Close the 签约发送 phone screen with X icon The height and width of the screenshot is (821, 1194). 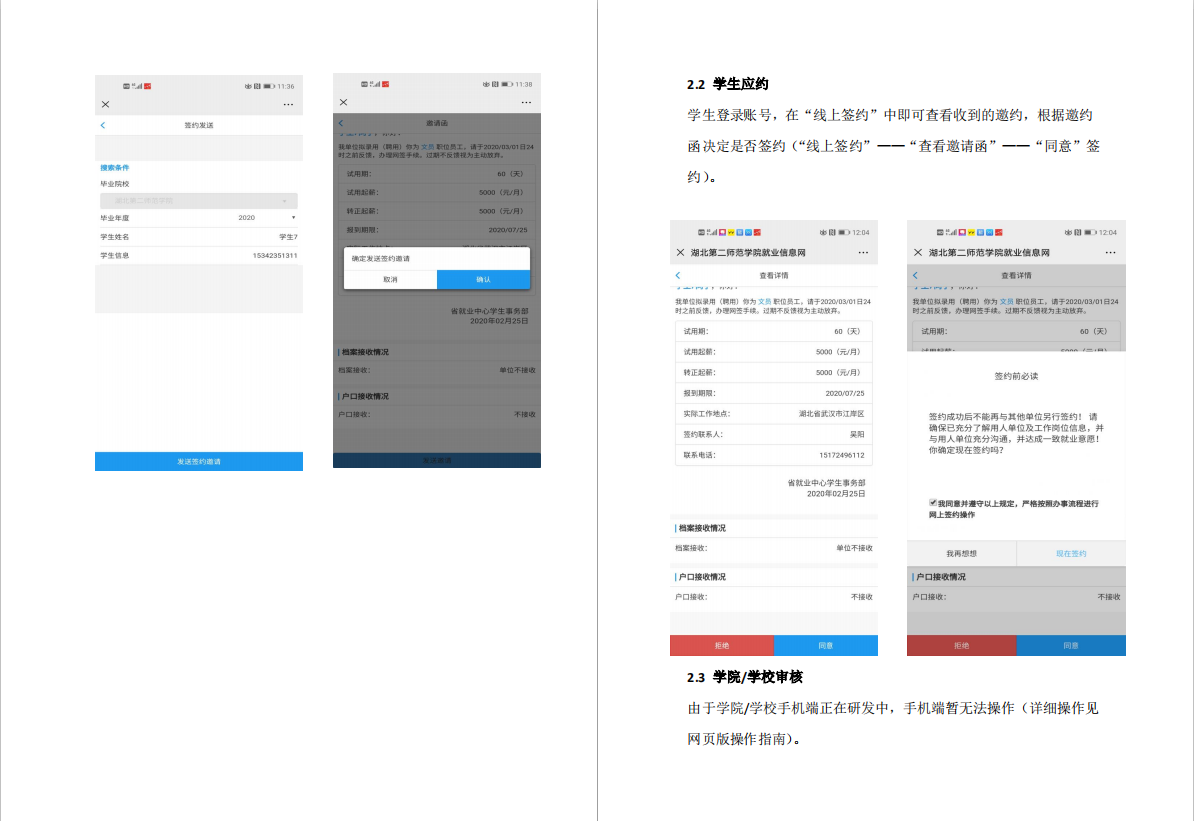105,104
